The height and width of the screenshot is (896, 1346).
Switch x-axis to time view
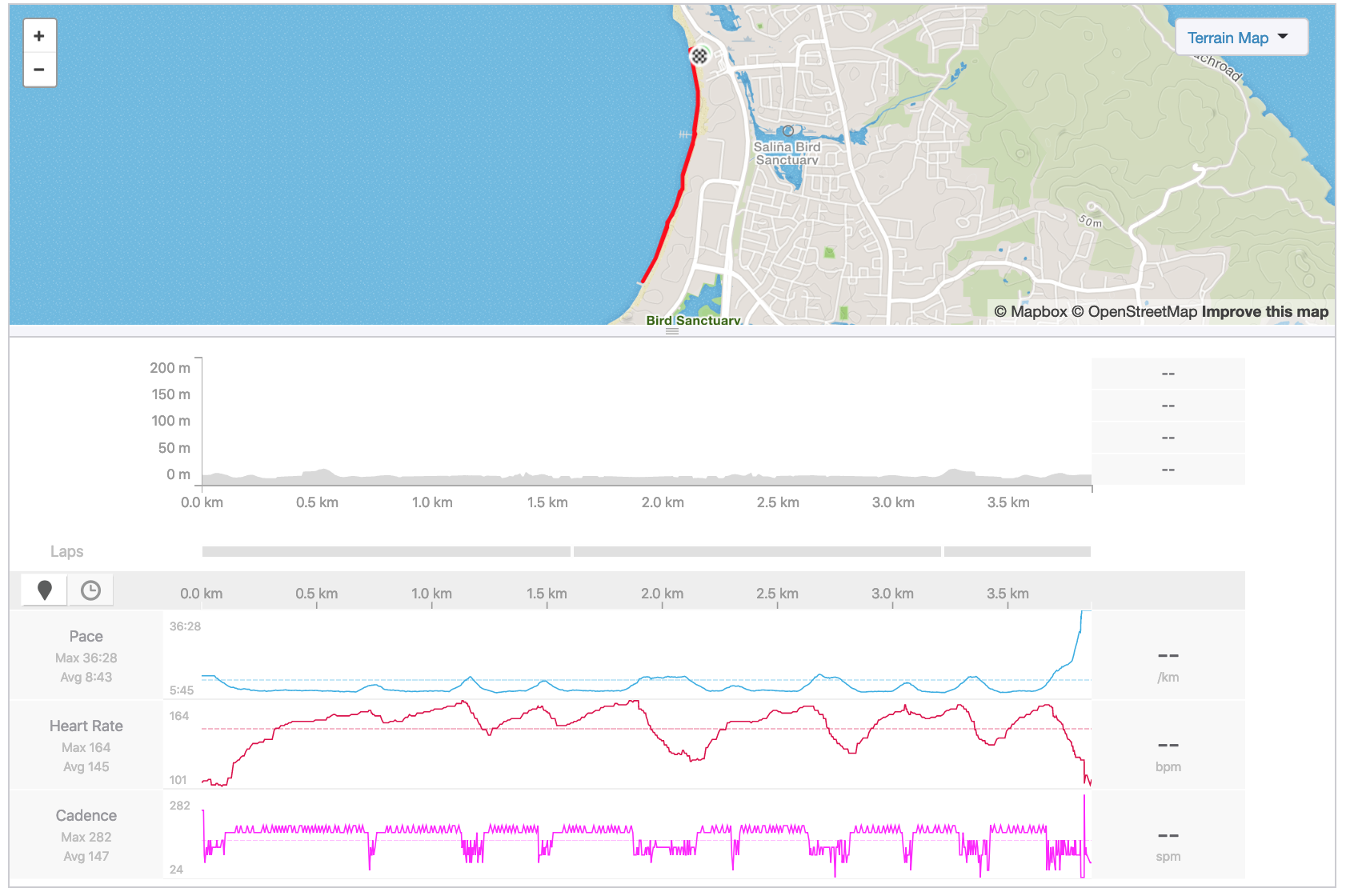coord(90,590)
